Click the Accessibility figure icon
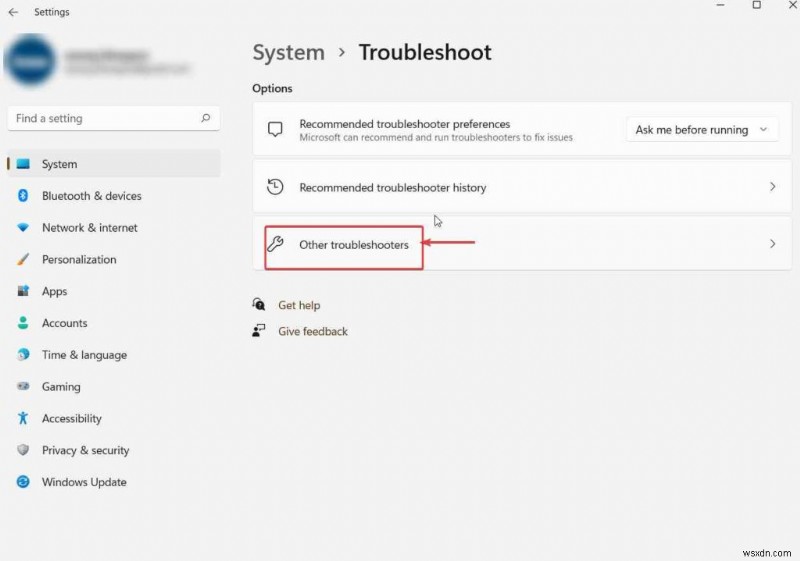The width and height of the screenshot is (800, 561). [x=23, y=418]
